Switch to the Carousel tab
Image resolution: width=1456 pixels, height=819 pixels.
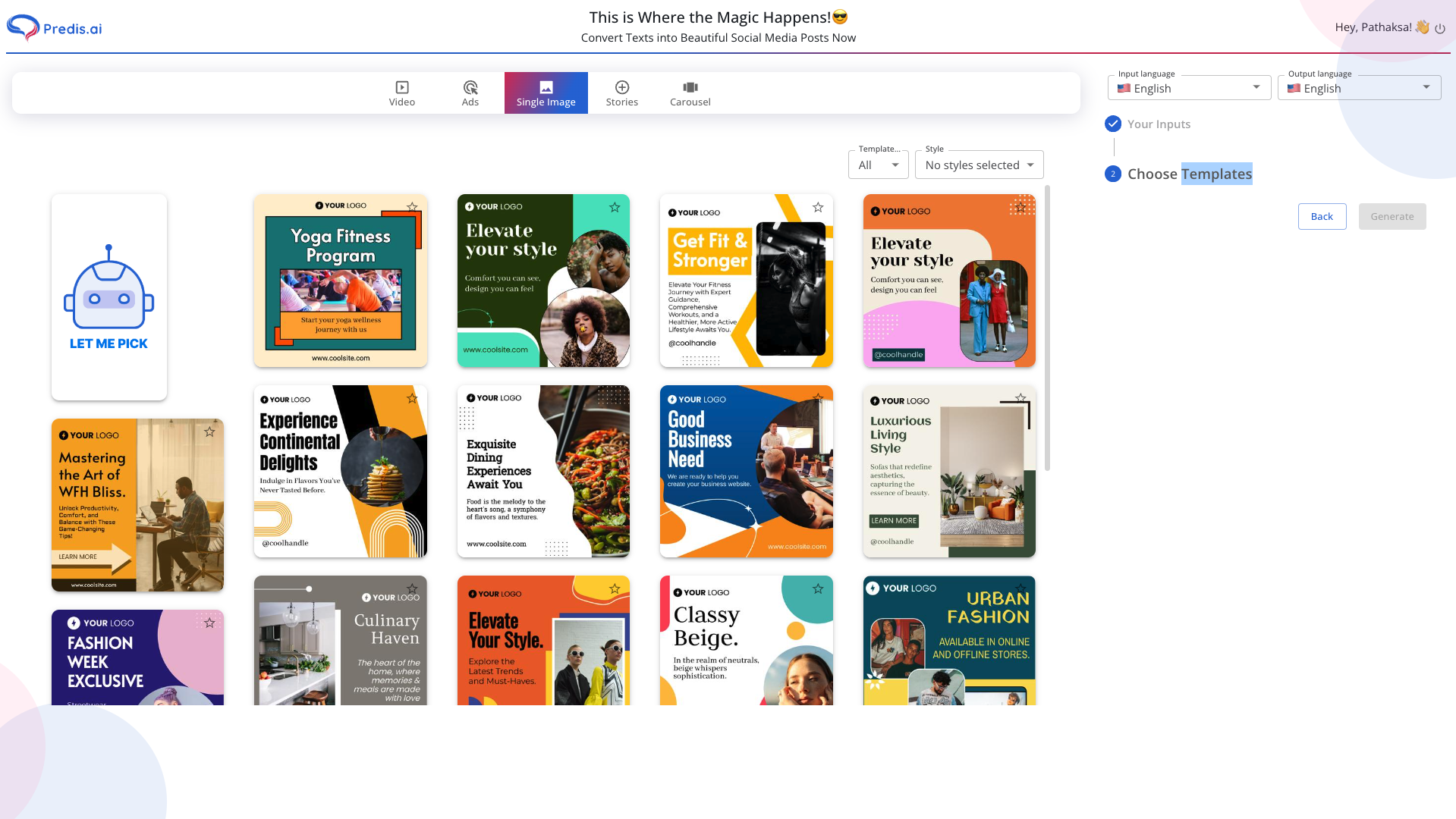point(690,93)
